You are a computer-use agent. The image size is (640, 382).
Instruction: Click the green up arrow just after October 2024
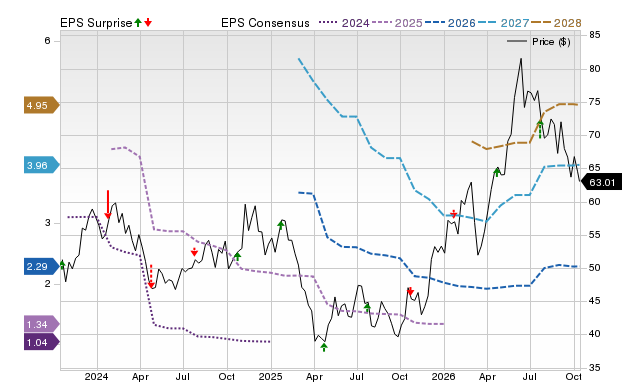click(238, 257)
